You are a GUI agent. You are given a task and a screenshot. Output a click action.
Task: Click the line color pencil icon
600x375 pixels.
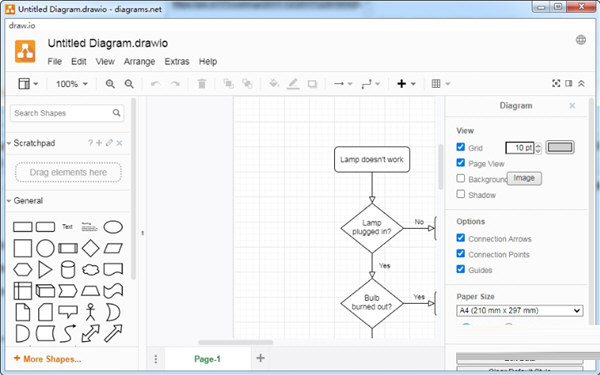293,84
